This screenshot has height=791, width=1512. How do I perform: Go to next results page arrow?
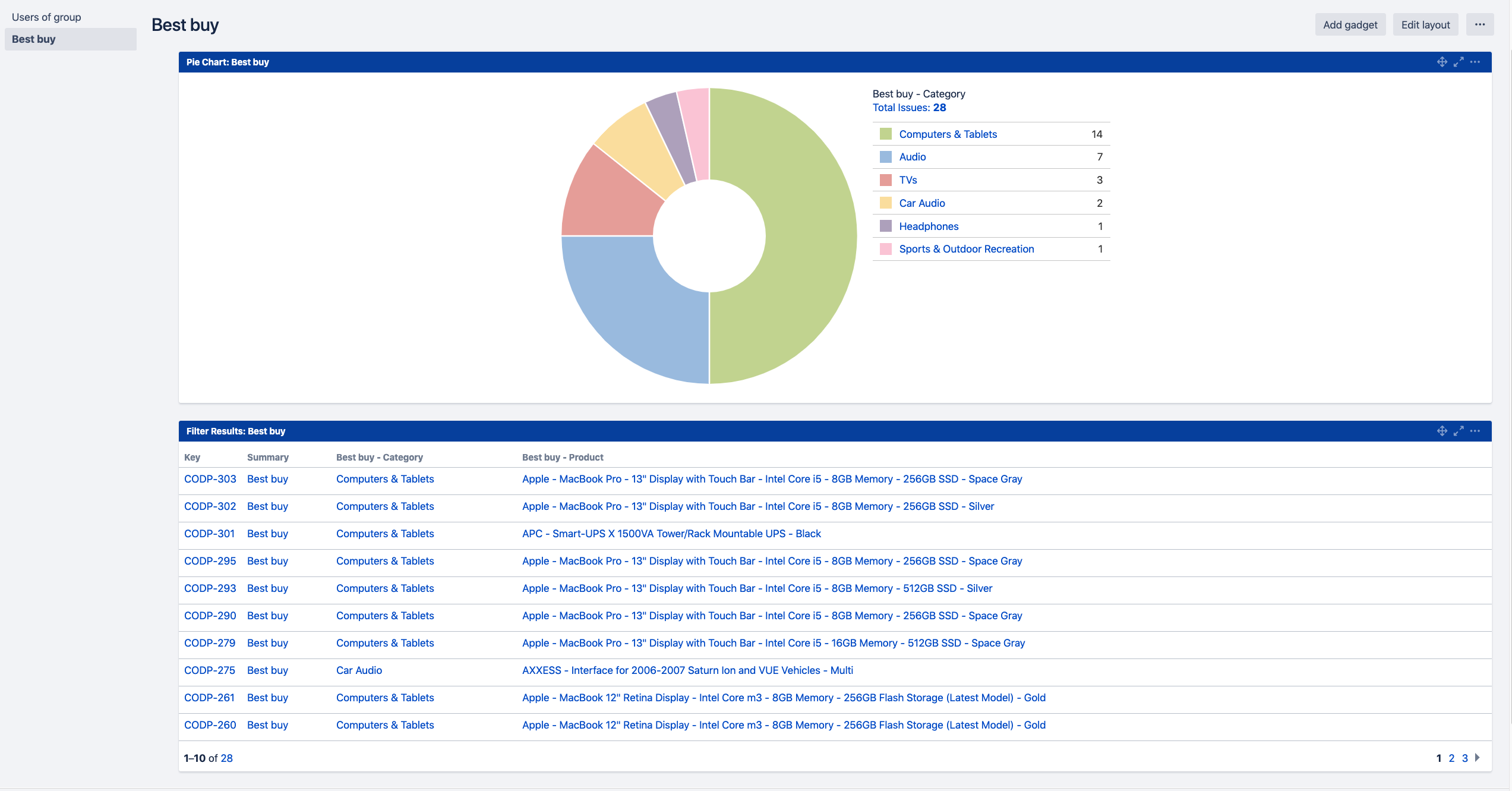1478,757
